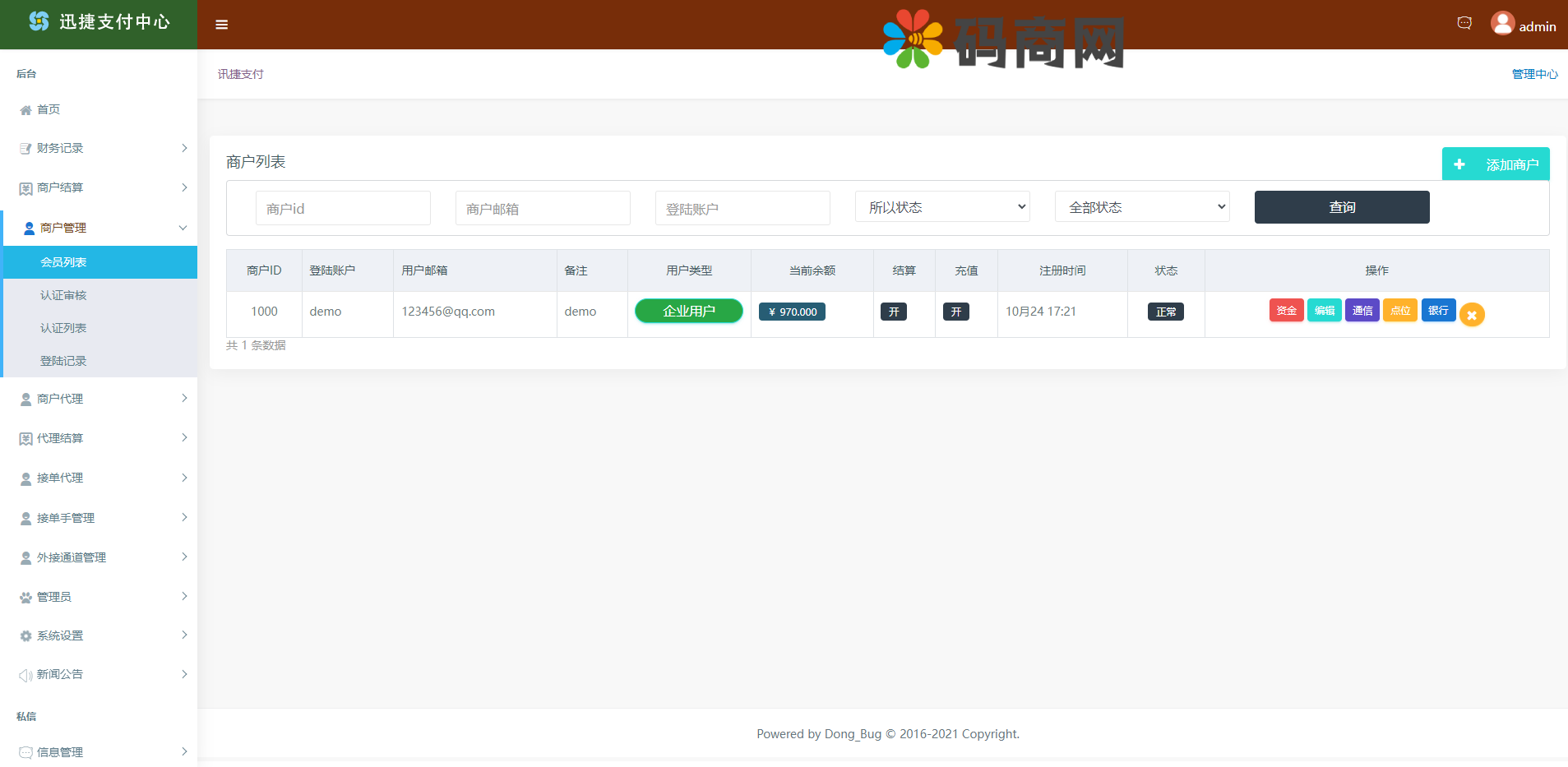
Task: Click the plus icon on 添加商户
Action: pyautogui.click(x=1459, y=164)
